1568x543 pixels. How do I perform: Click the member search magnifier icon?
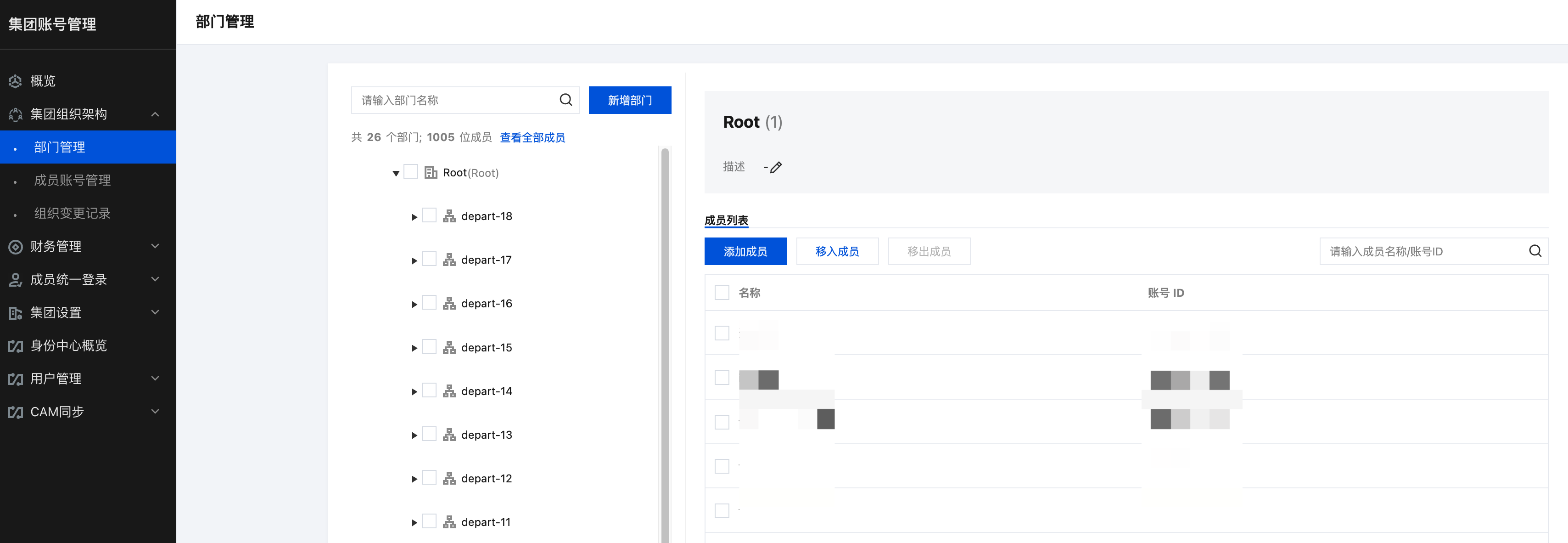pos(1534,251)
